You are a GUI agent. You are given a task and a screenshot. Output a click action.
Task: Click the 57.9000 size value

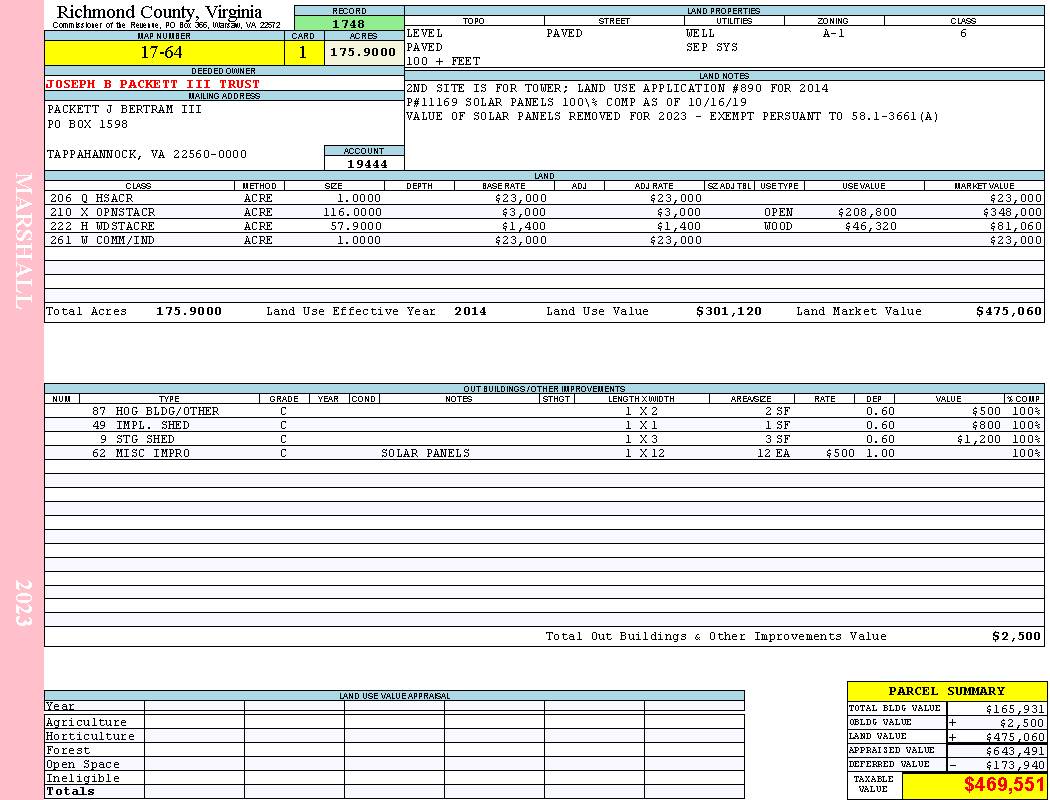(x=356, y=226)
